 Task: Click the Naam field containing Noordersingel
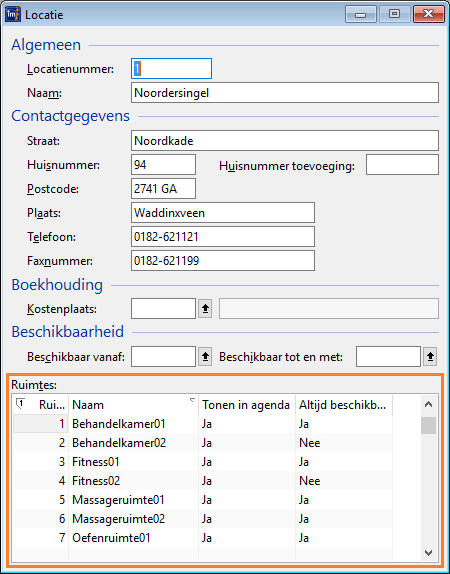[285, 93]
